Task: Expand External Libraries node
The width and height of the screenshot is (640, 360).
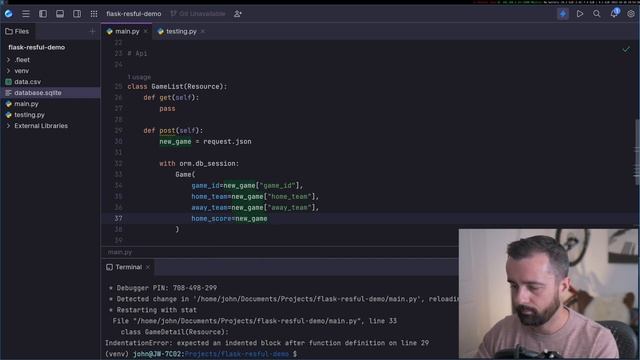Action: pos(8,126)
